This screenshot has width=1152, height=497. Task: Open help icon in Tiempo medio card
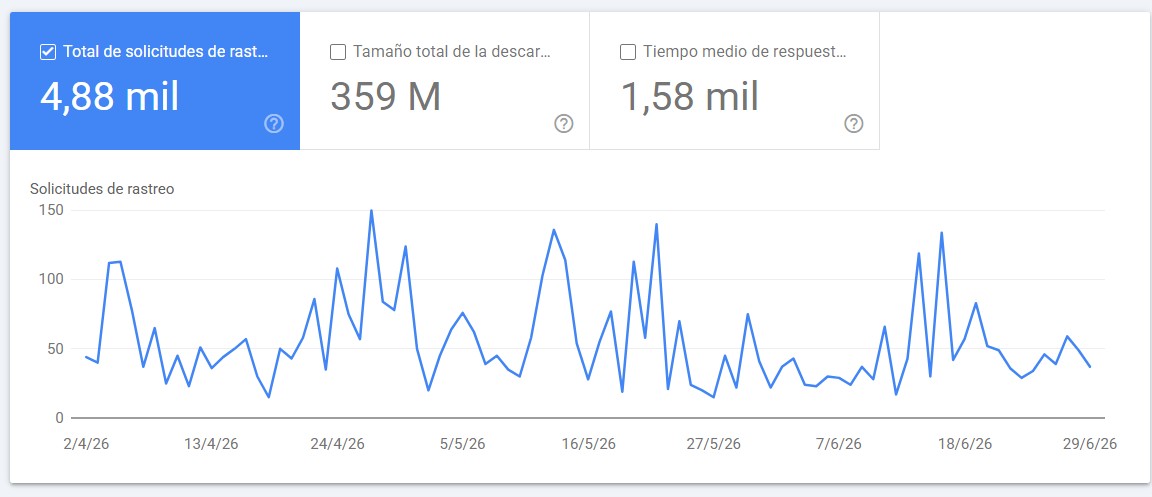click(853, 124)
